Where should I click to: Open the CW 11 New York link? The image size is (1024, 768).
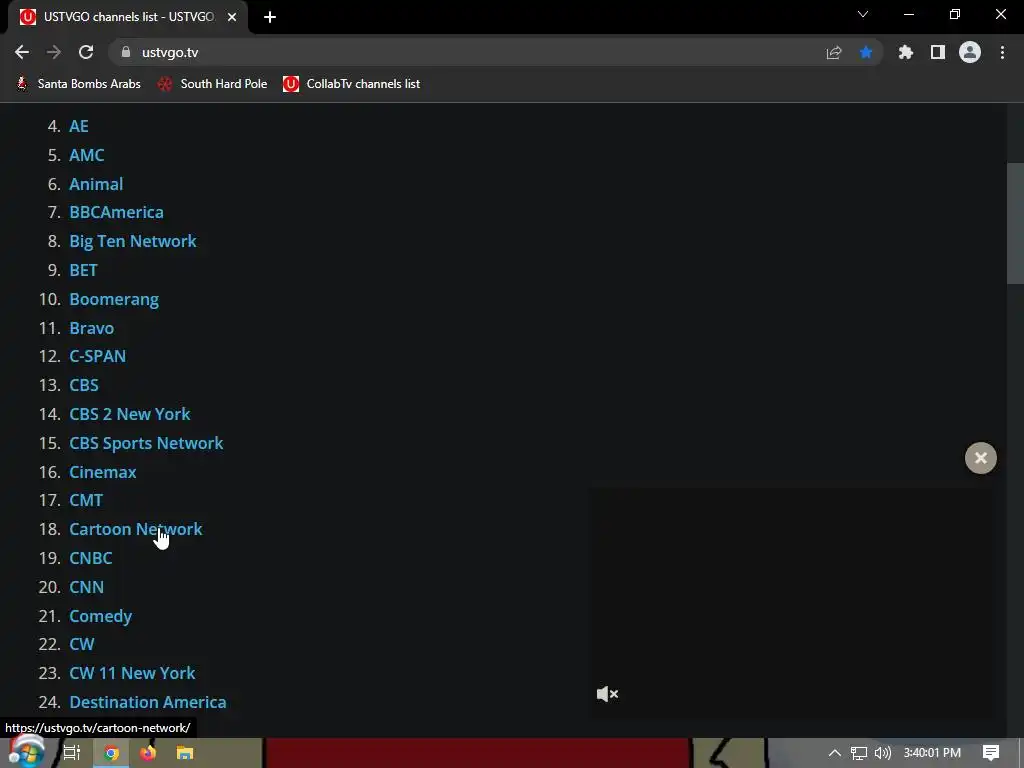tap(132, 673)
